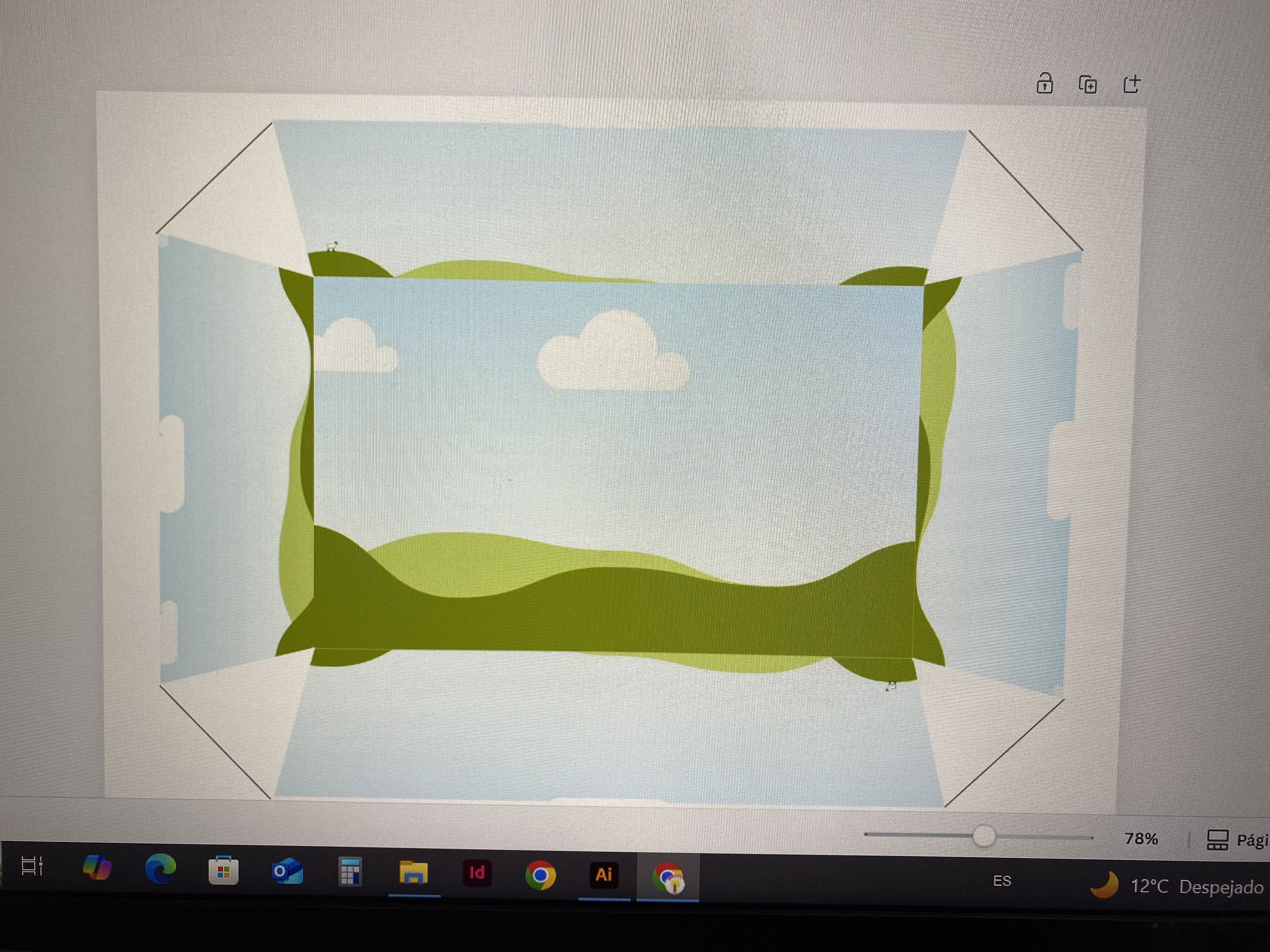This screenshot has width=1270, height=952.
Task: Open Outlook from the taskbar
Action: pos(287,871)
